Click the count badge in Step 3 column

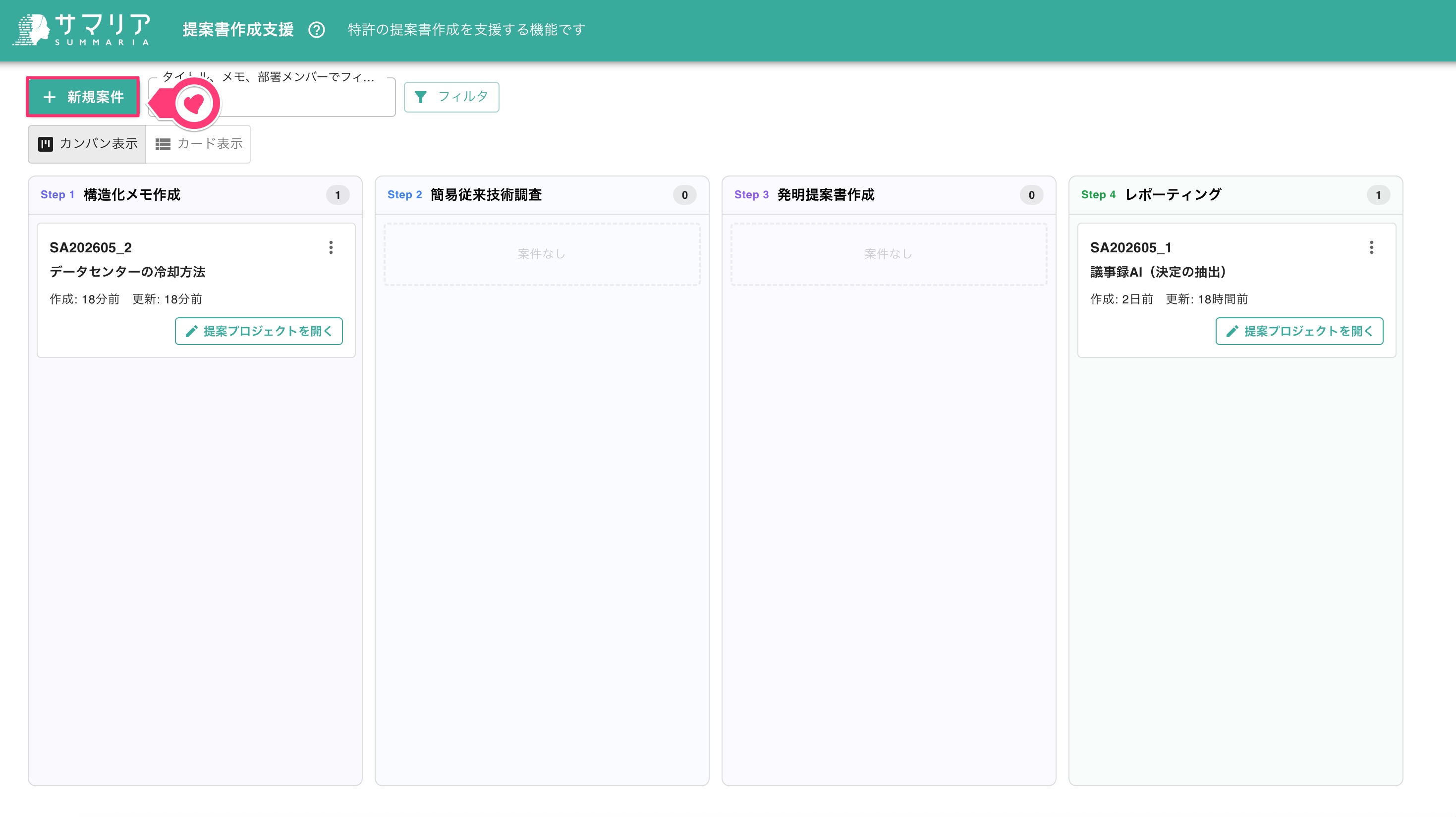(x=1031, y=195)
